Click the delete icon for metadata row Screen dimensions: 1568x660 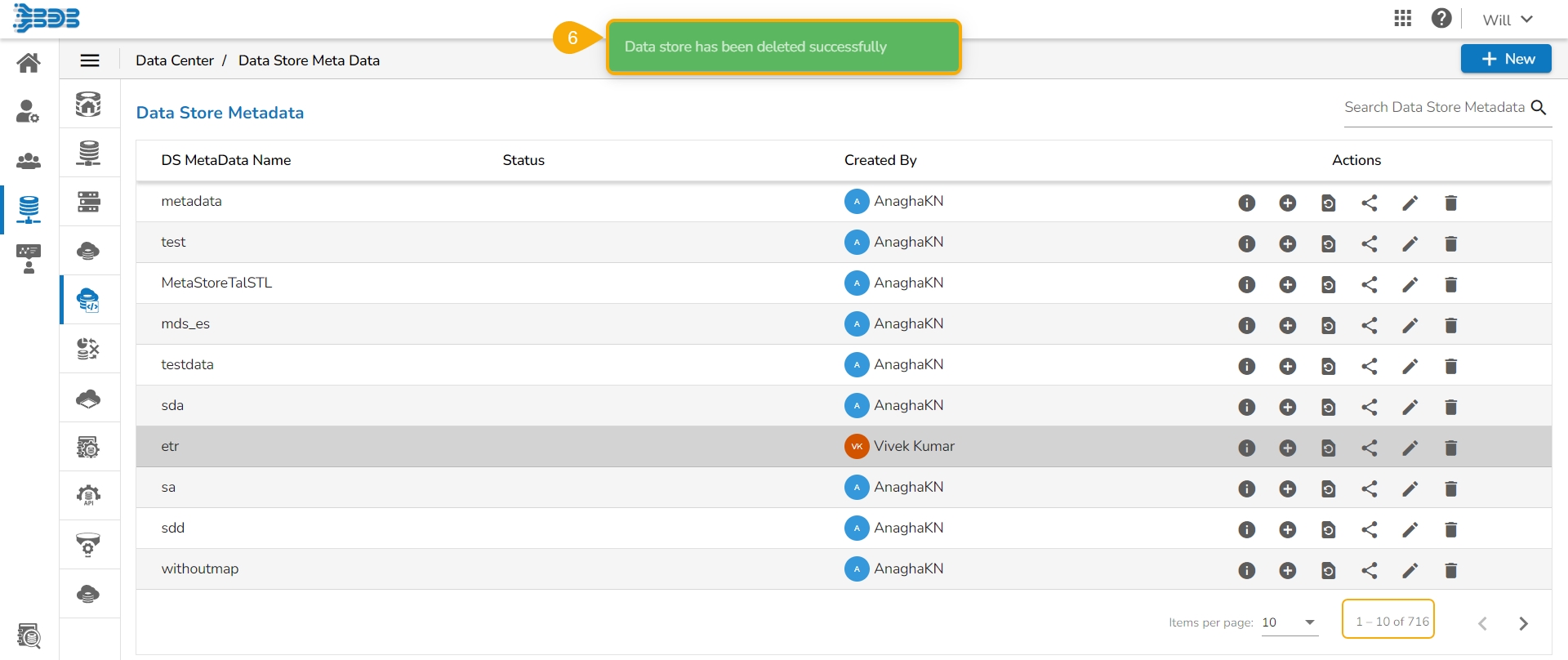[1450, 203]
